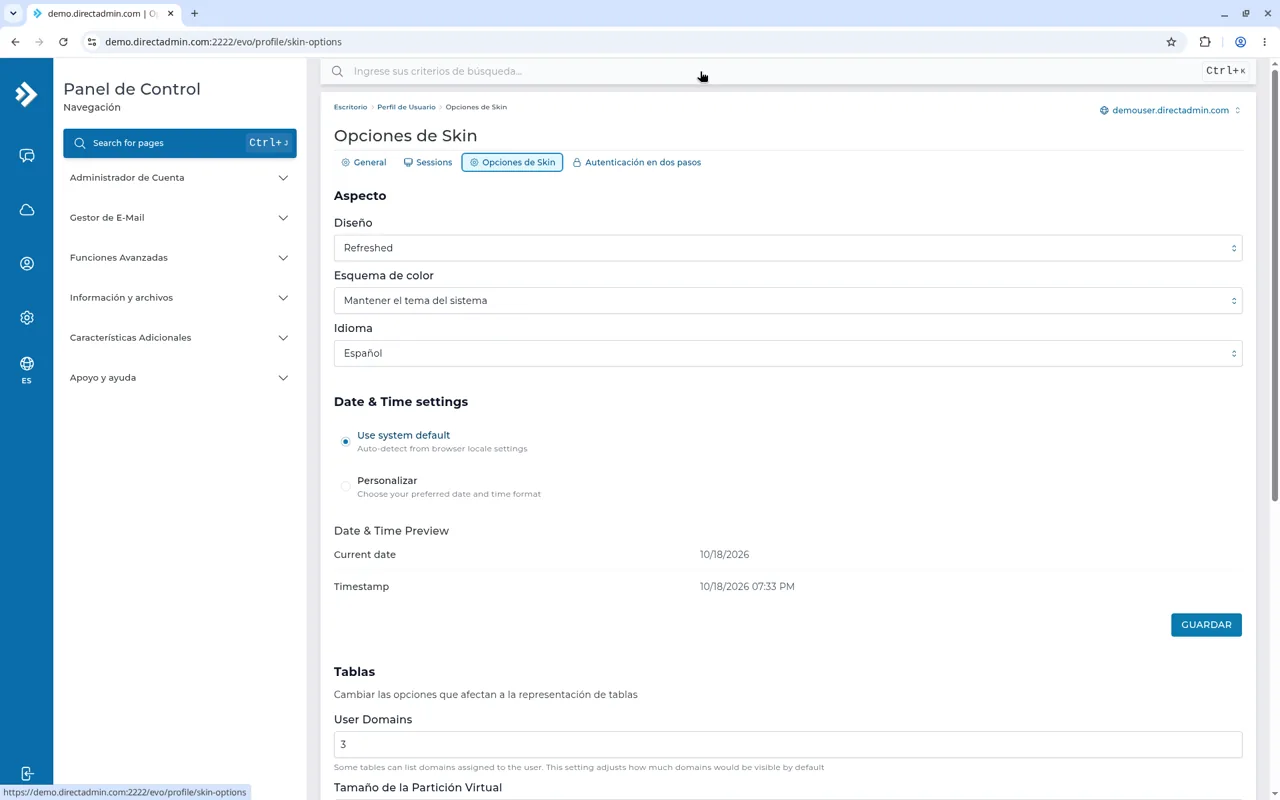The height and width of the screenshot is (800, 1280).
Task: Close the demo.directadmin.com browser tab
Action: pos(171,14)
